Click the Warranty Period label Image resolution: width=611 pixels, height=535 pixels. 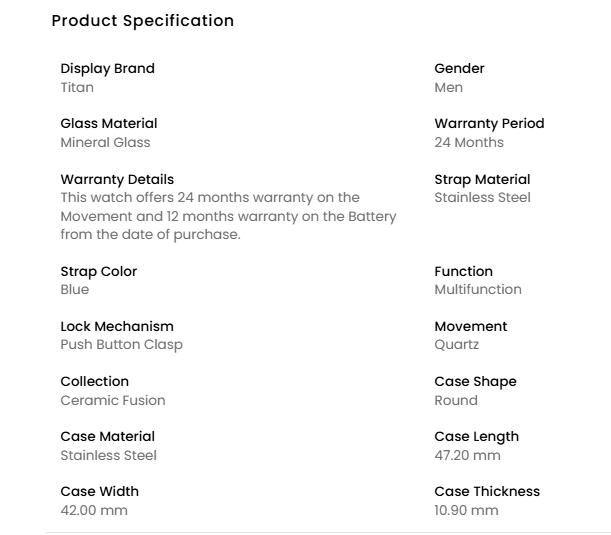coord(489,123)
